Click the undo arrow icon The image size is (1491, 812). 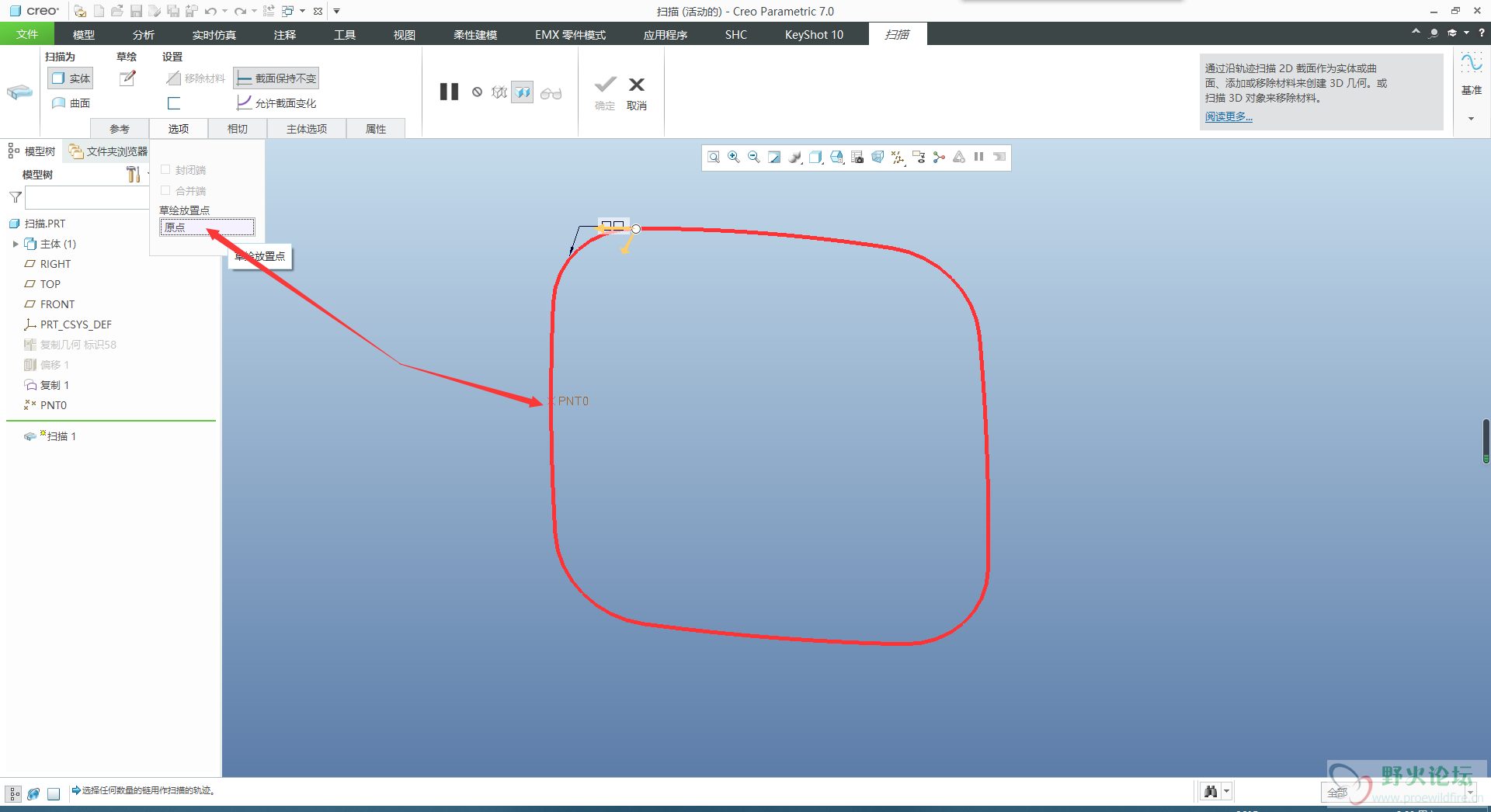click(210, 11)
